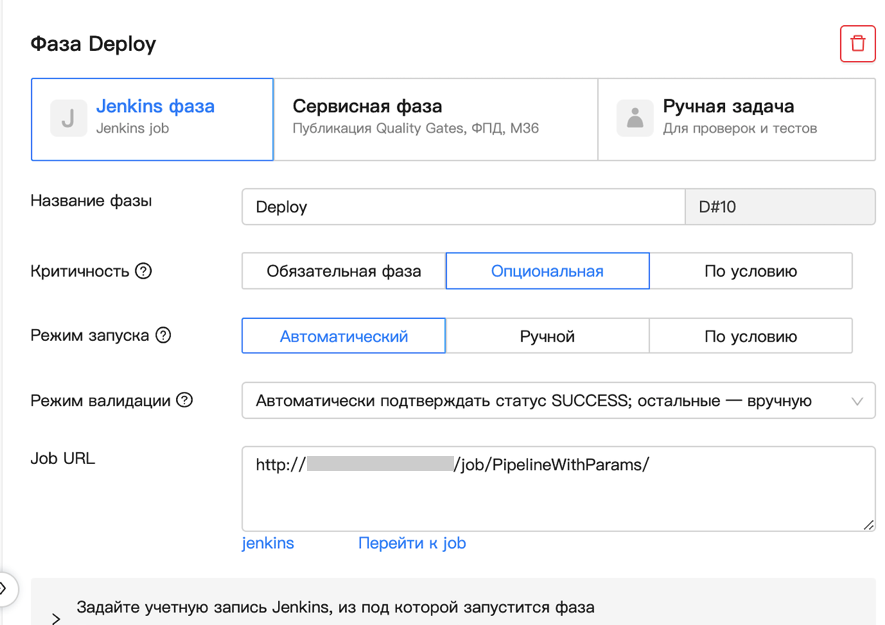This screenshot has height=625, width=885.
Task: Open the Режим валидации dropdown
Action: pyautogui.click(x=558, y=401)
